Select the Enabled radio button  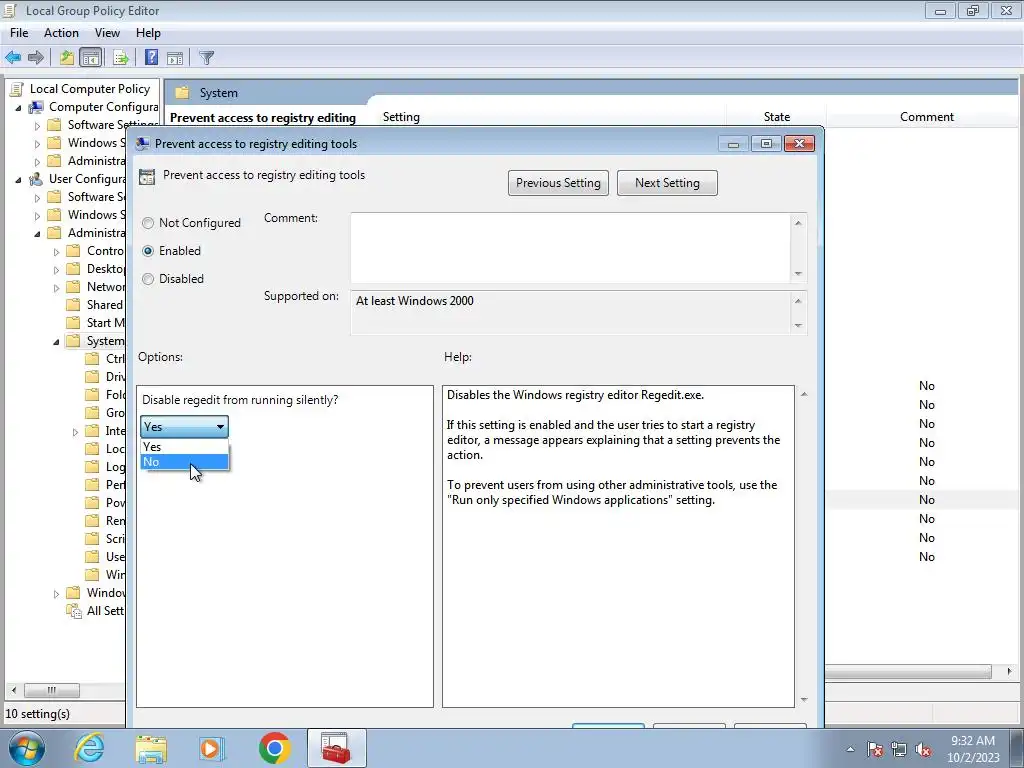(x=148, y=251)
